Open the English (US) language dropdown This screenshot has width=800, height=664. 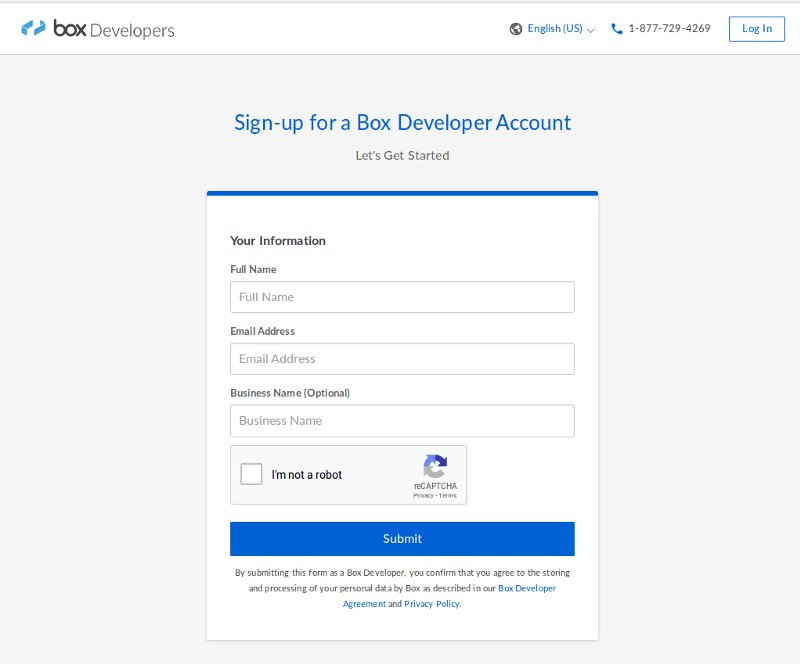click(561, 29)
